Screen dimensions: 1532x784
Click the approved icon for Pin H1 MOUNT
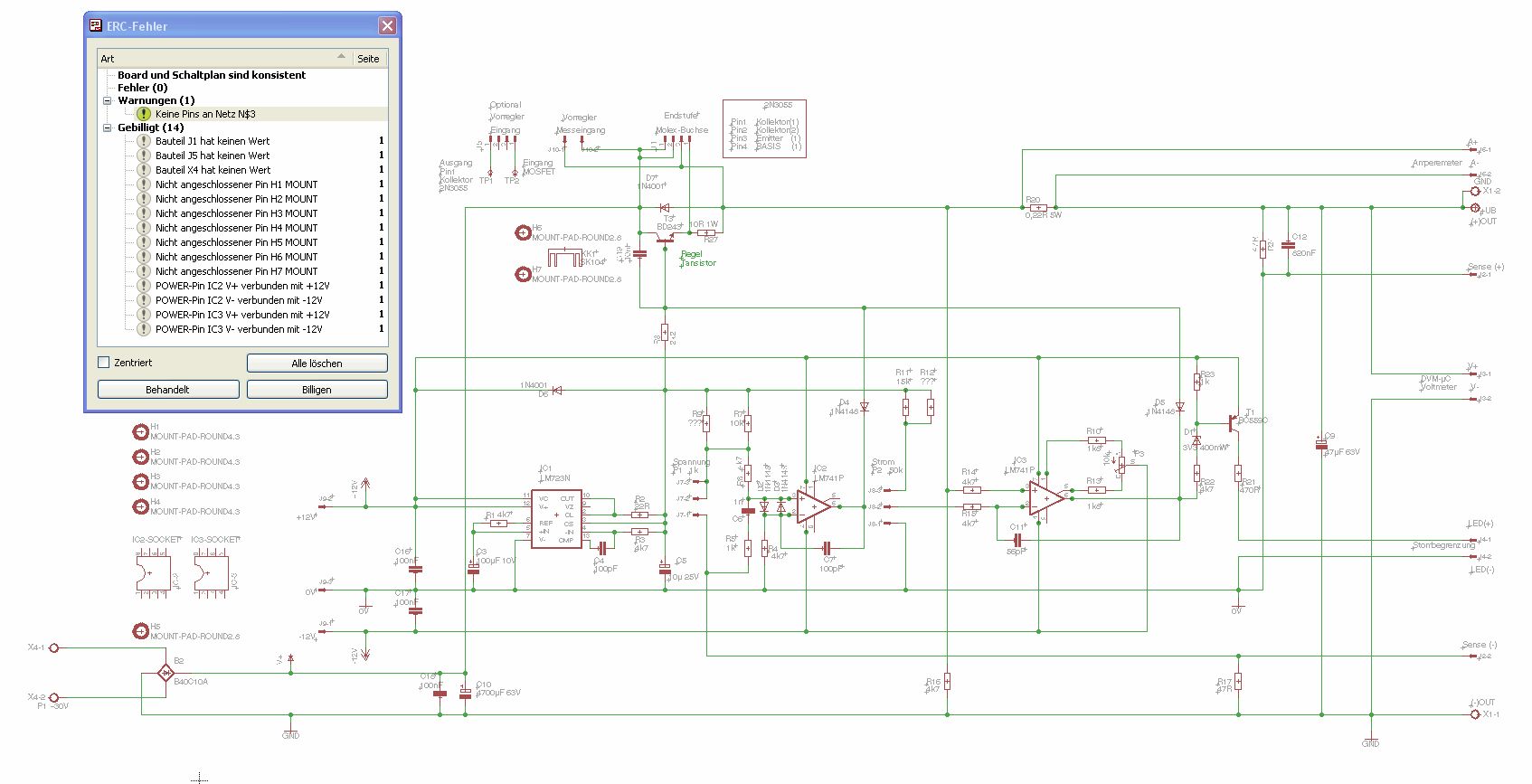[144, 184]
